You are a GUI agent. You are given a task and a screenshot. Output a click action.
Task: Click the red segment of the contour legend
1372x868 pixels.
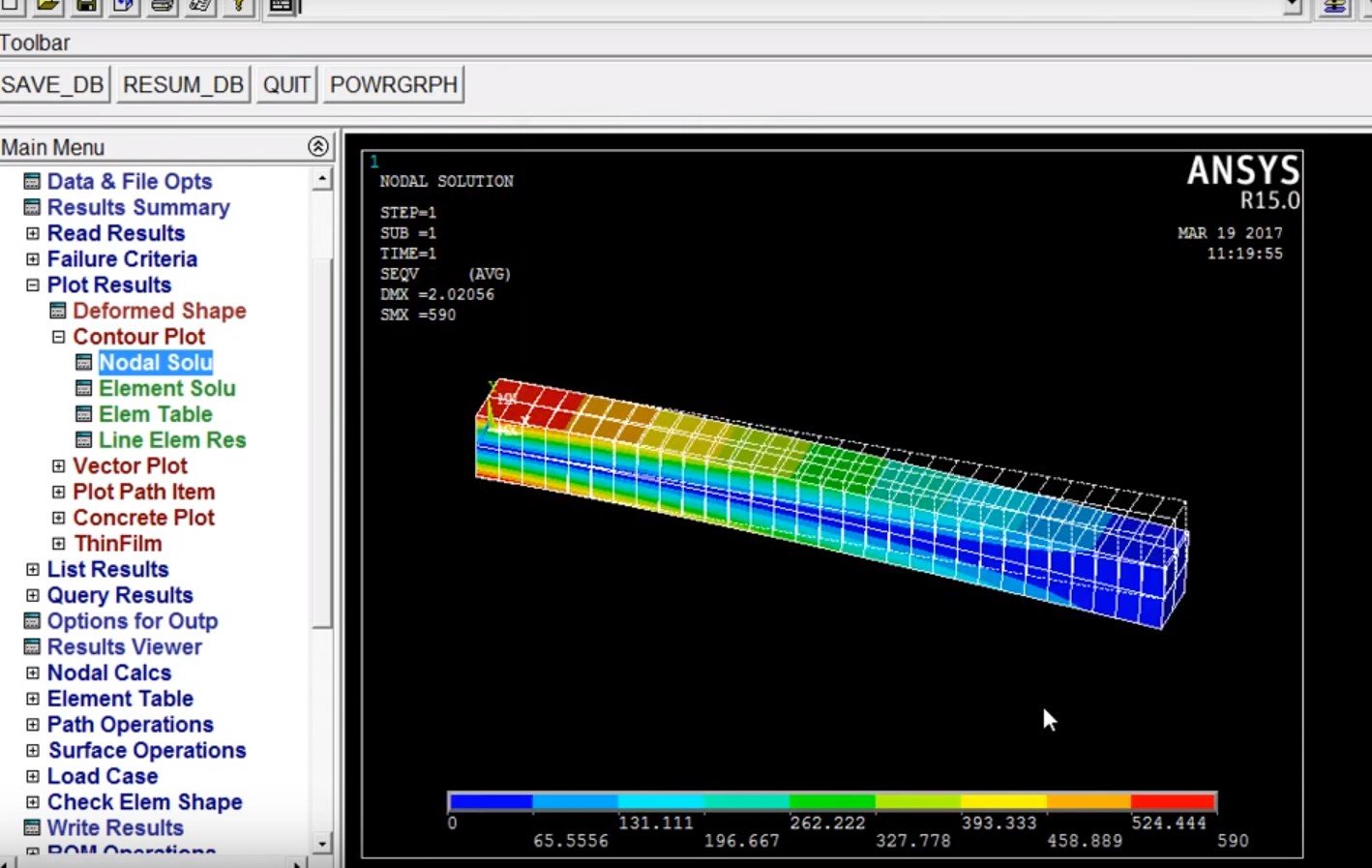click(1173, 801)
